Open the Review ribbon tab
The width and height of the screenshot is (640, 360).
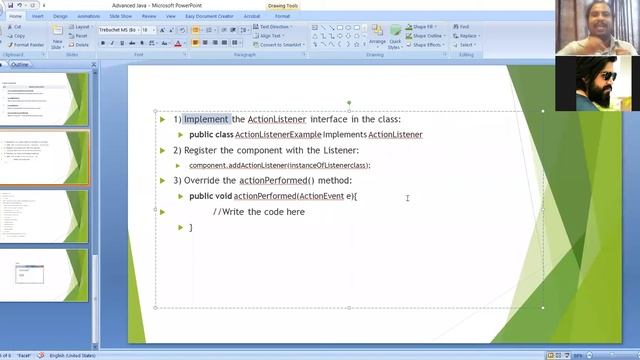(x=149, y=16)
